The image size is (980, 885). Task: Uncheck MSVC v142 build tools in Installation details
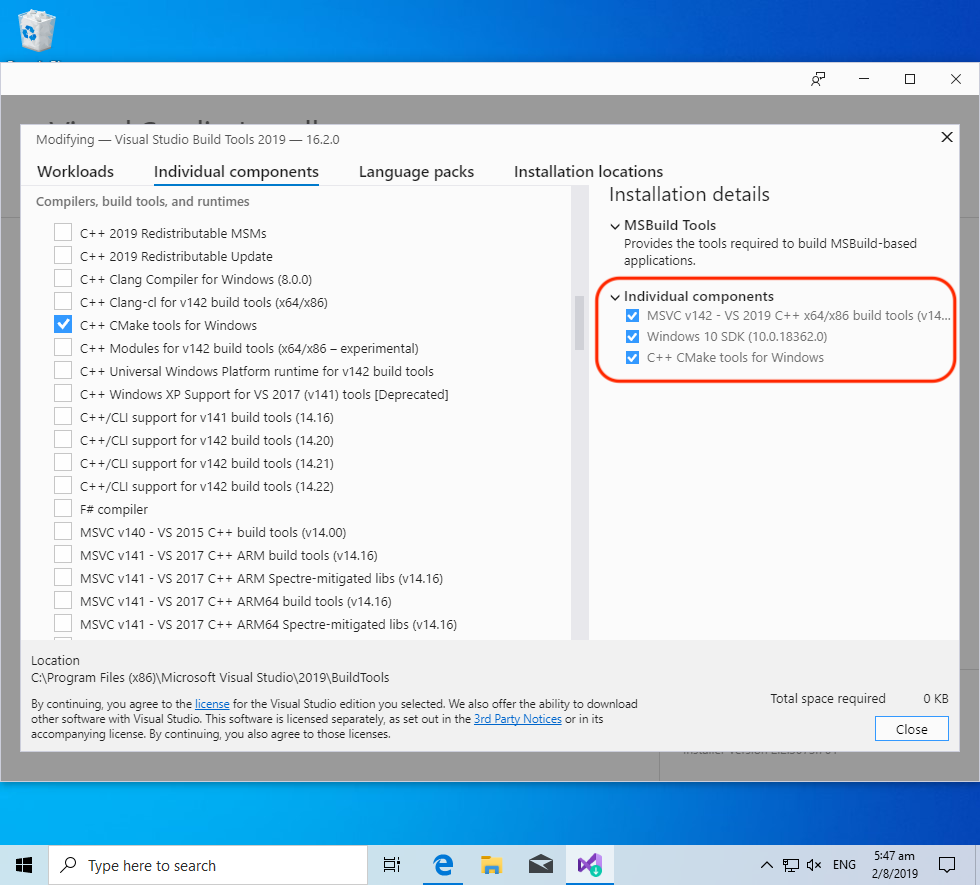tap(632, 316)
